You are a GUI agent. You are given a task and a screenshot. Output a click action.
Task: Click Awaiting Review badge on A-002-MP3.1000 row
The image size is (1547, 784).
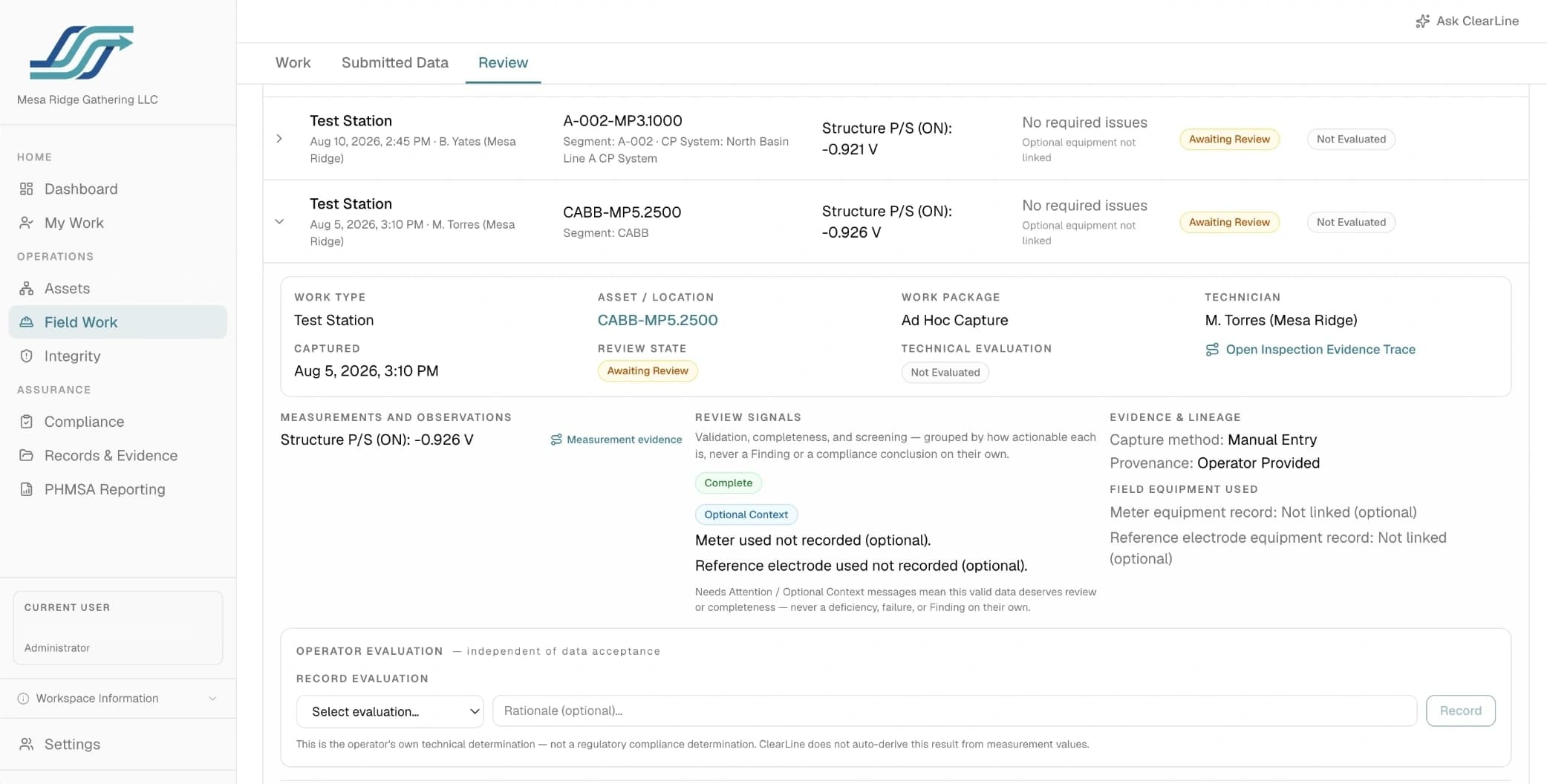pos(1229,139)
